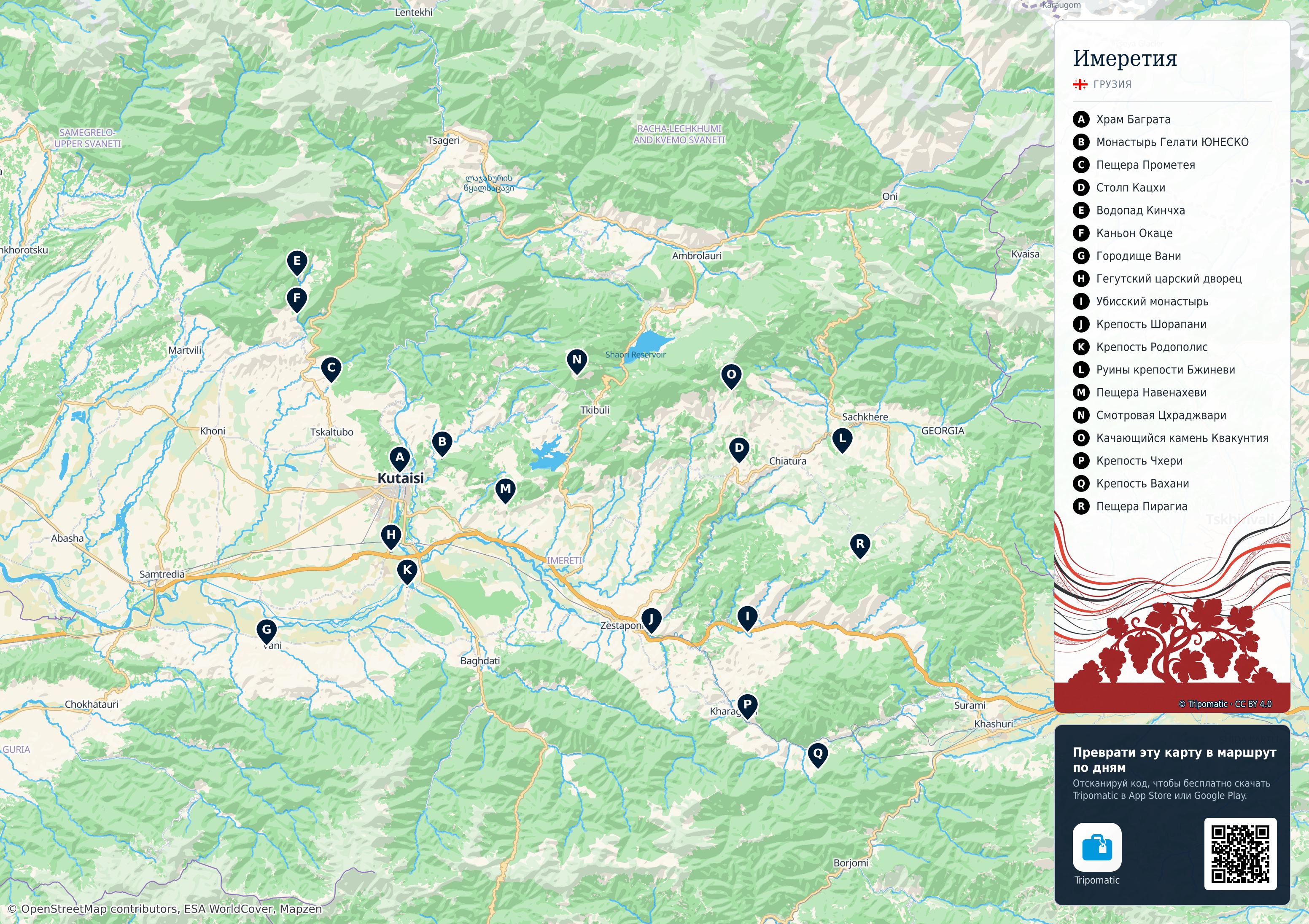This screenshot has height=924, width=1309.
Task: Open the Tripomatic CC BY 4.0 credit
Action: (1225, 704)
